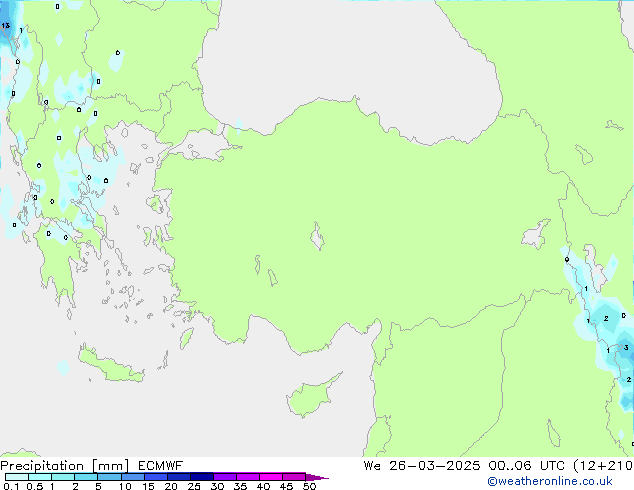Click the "(12+210" forecast offset text
634x490 pixels.
pos(603,466)
